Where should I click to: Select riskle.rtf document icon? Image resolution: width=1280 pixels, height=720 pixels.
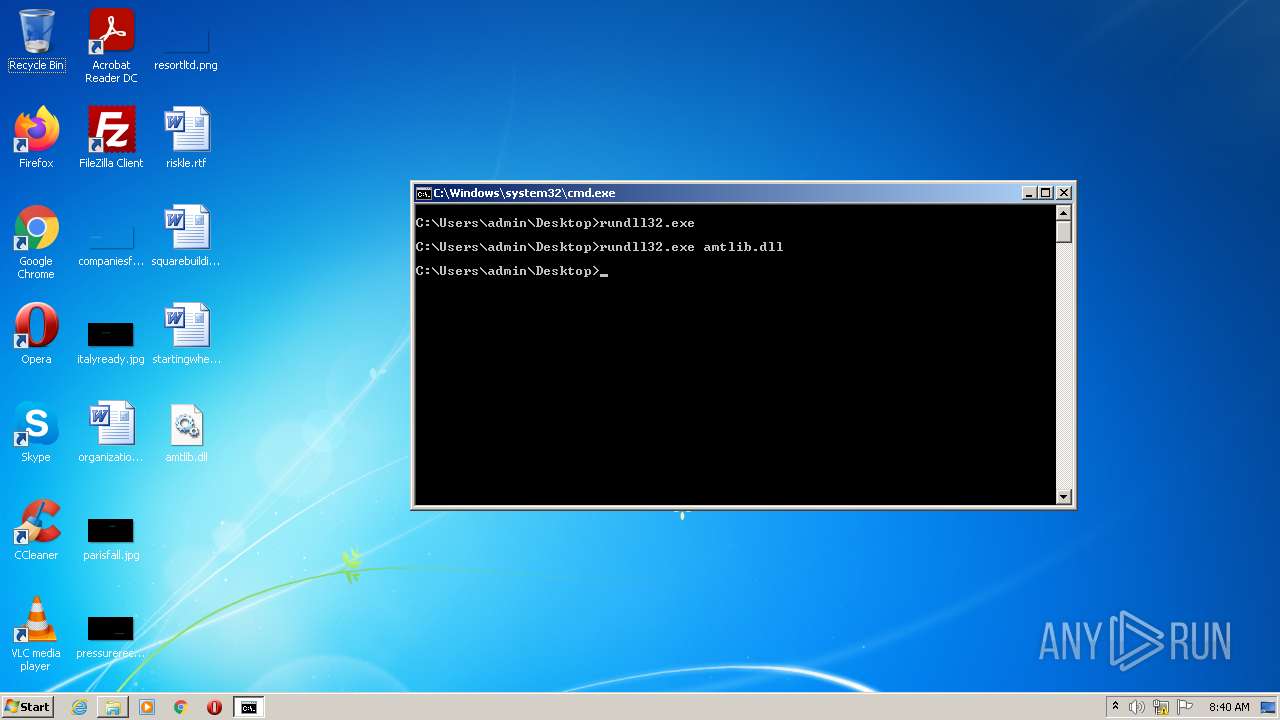186,138
